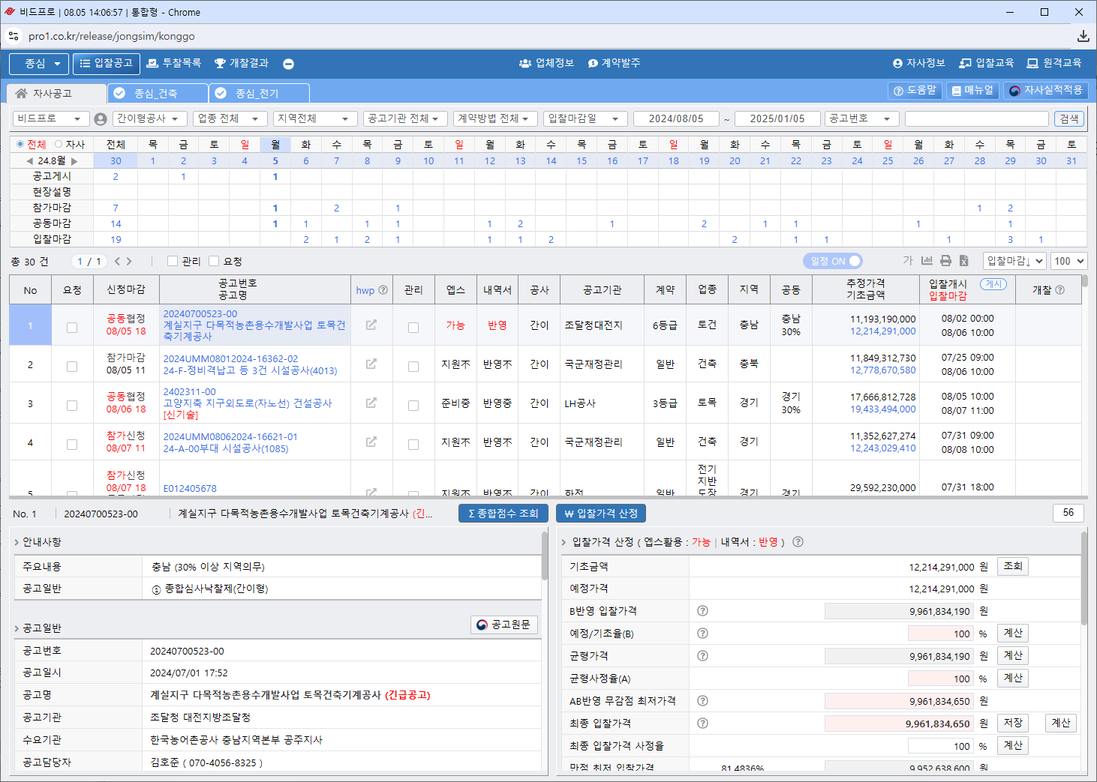Image resolution: width=1097 pixels, height=782 pixels.
Task: Click the 종합점수 조회 button
Action: click(x=502, y=513)
